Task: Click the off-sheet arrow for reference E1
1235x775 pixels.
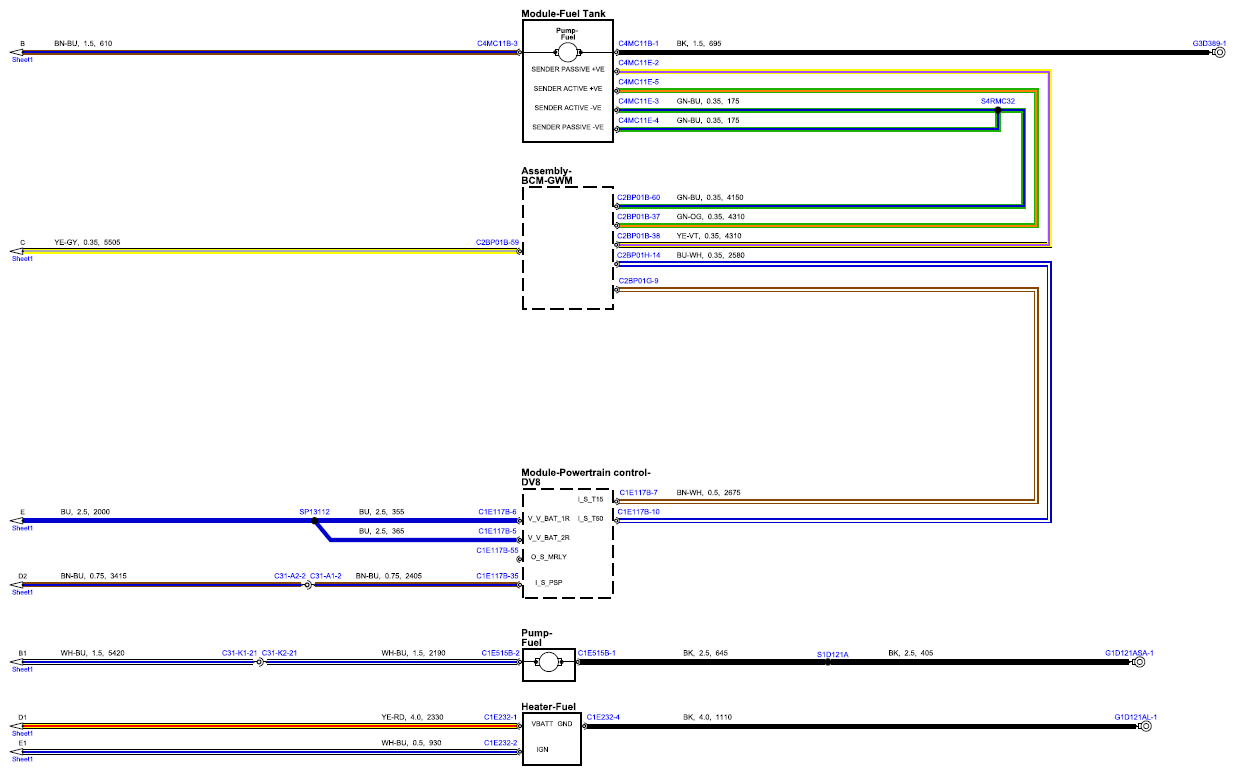Action: (17, 751)
